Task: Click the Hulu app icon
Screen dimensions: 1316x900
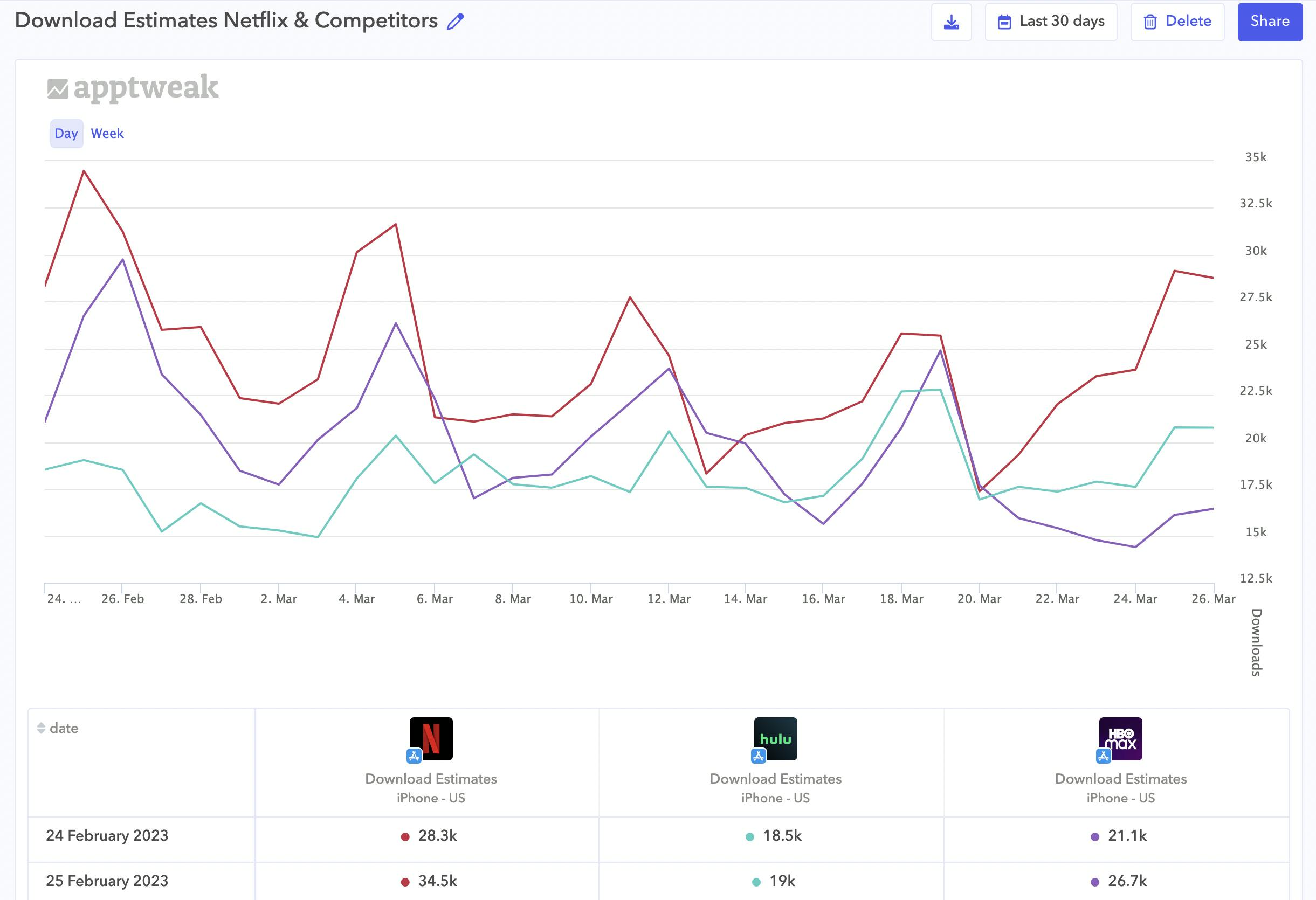Action: pos(775,738)
